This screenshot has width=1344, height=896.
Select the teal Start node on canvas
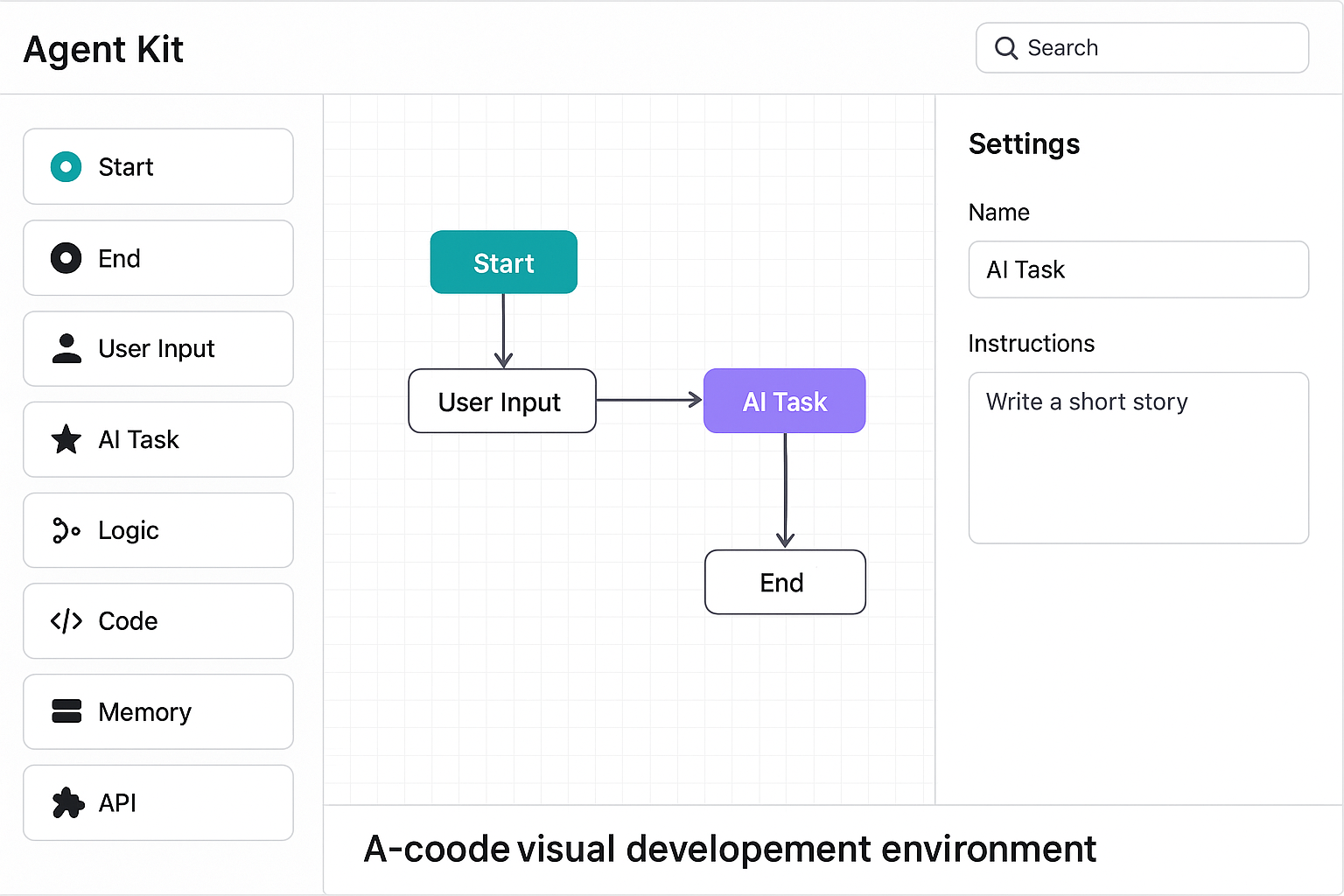pyautogui.click(x=503, y=262)
